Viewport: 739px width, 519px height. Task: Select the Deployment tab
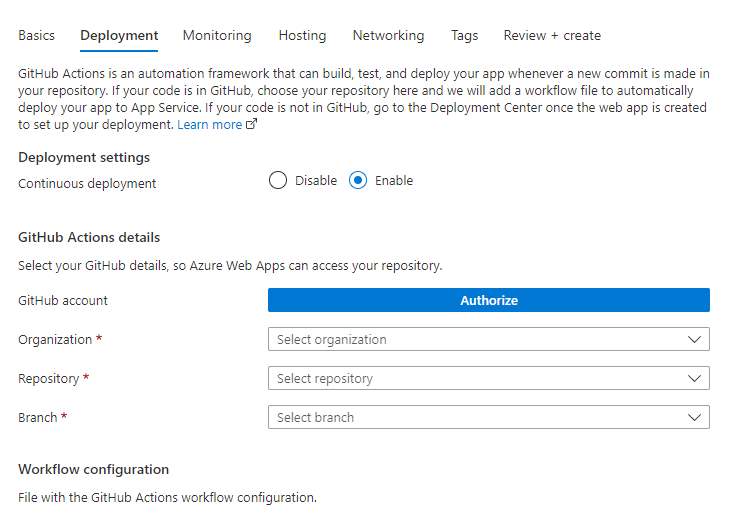coord(119,35)
